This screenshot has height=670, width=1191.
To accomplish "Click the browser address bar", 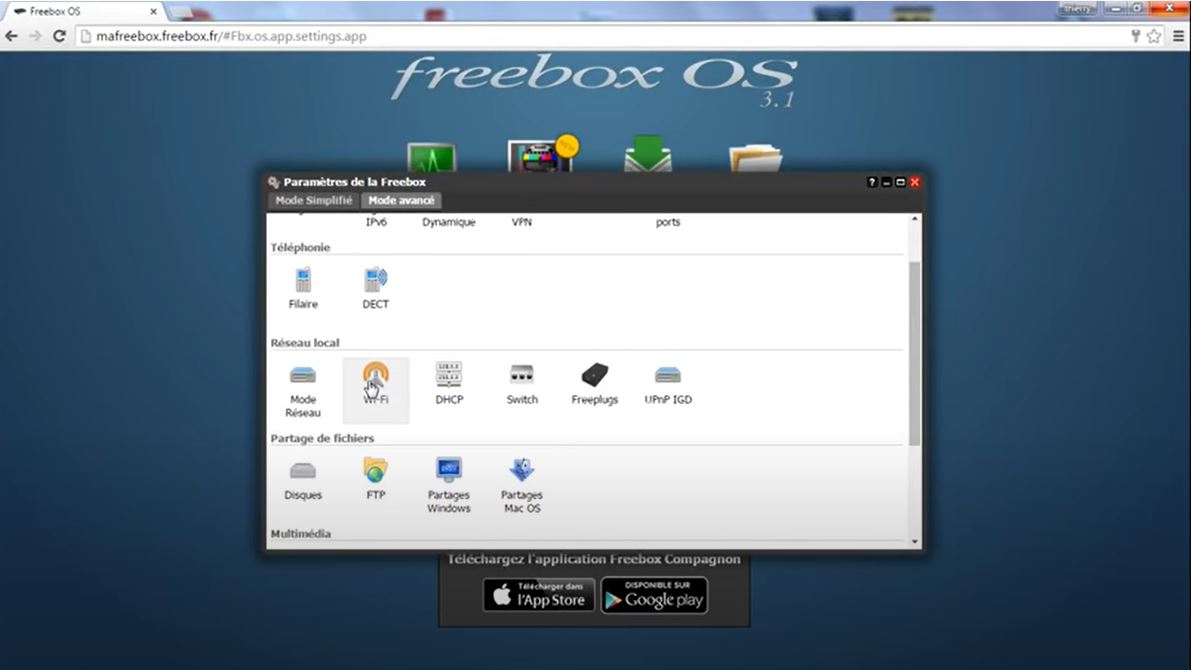I will click(600, 36).
